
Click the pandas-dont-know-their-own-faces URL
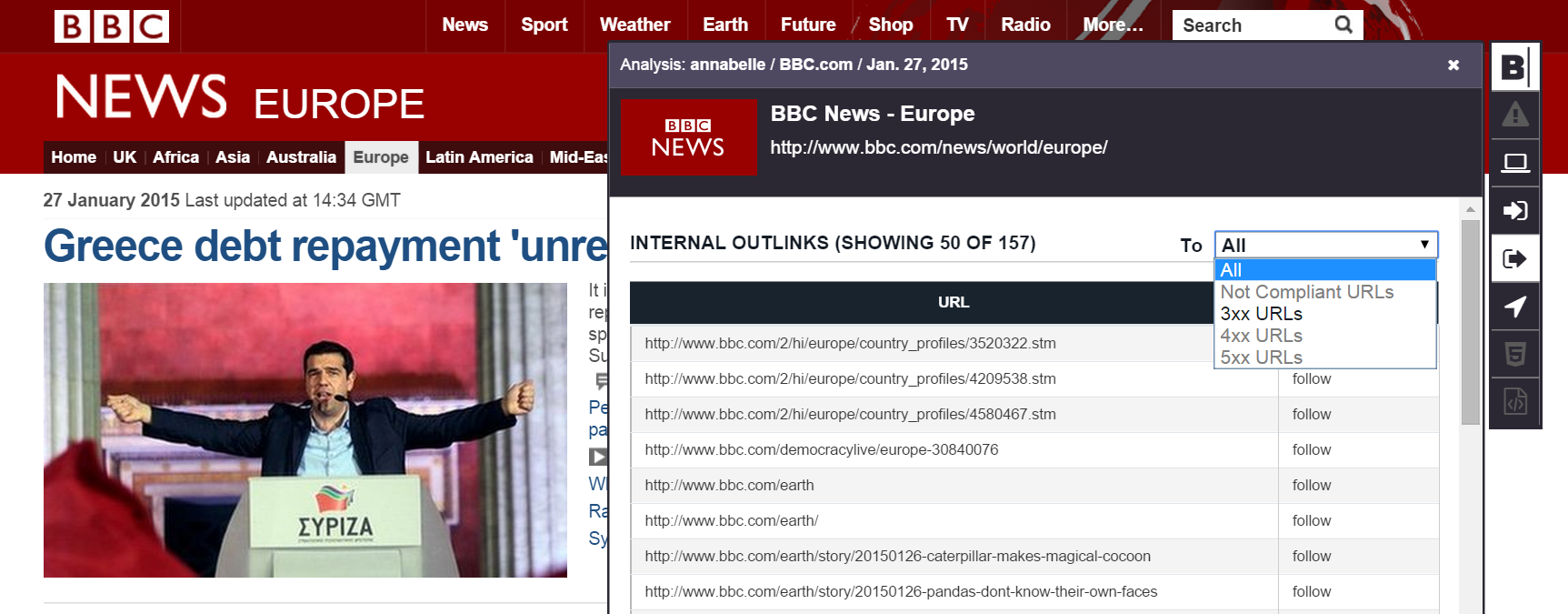(x=901, y=591)
